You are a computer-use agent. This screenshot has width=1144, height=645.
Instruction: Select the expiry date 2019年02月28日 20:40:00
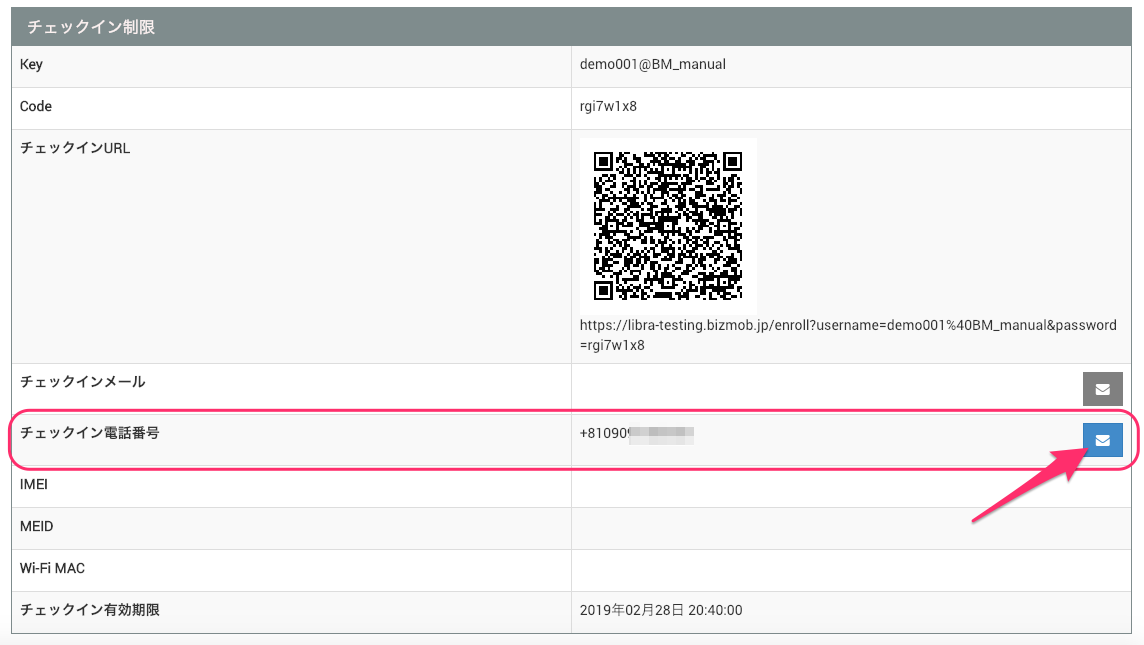pyautogui.click(x=660, y=610)
